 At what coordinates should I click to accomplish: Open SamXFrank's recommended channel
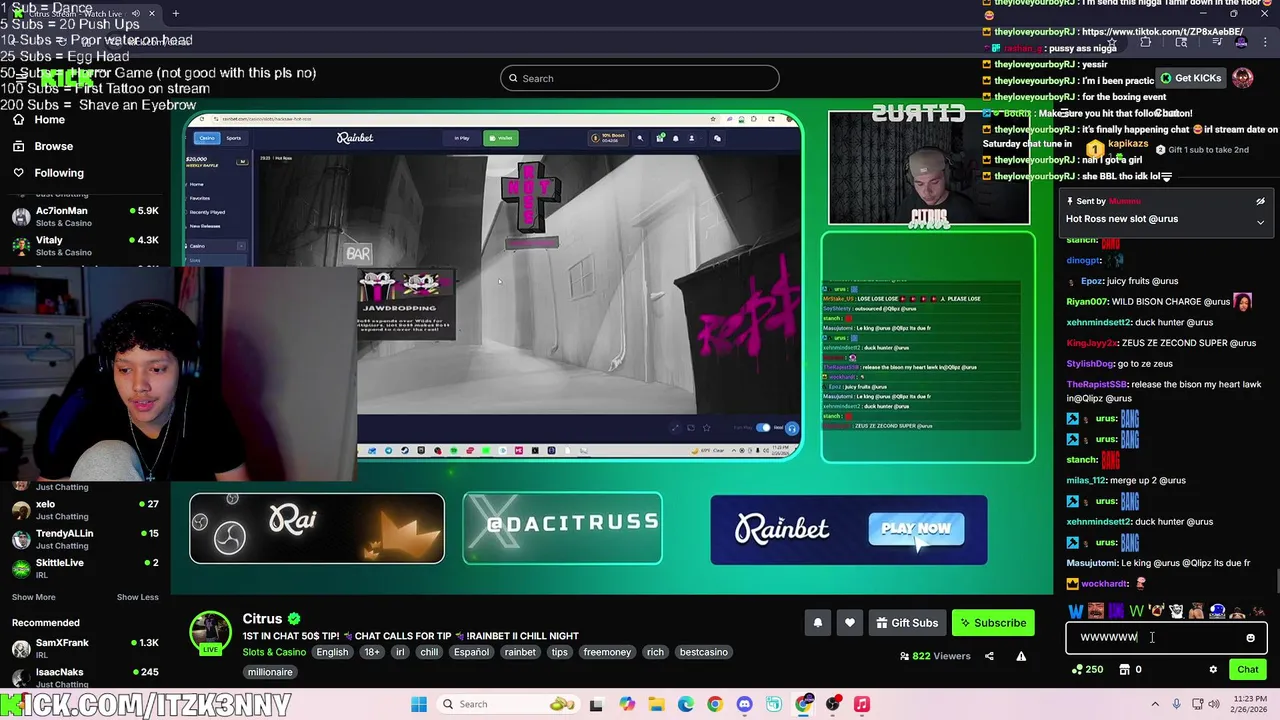[84, 648]
